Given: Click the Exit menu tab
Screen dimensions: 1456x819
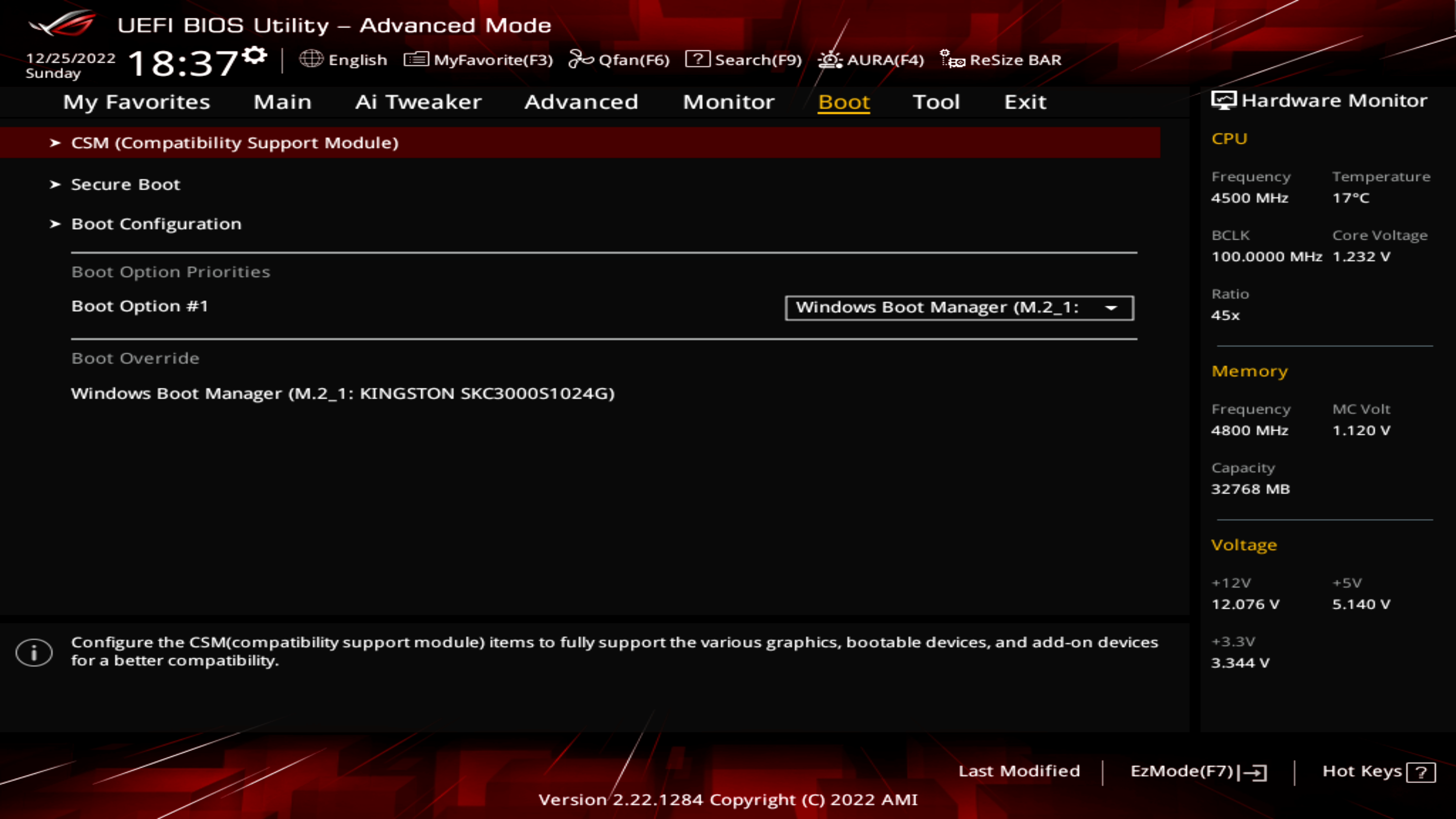Looking at the screenshot, I should coord(1025,101).
